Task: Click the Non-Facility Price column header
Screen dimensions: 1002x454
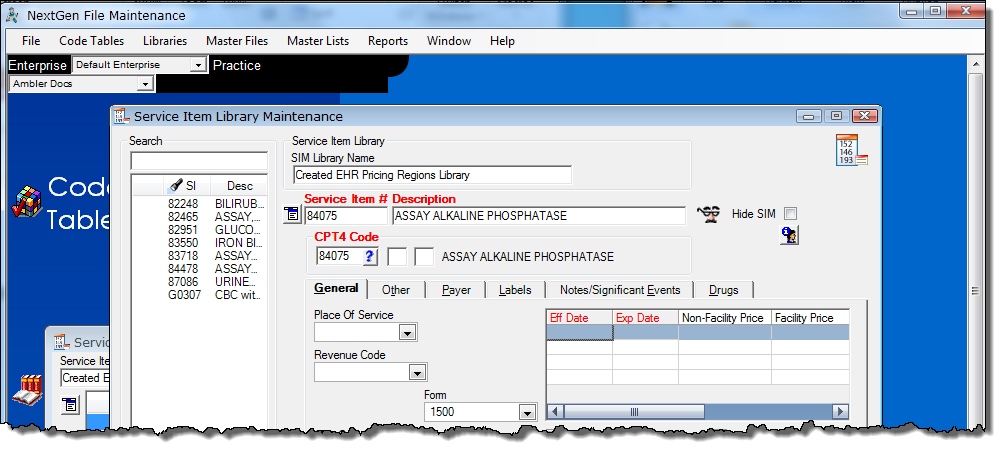Action: [725, 318]
